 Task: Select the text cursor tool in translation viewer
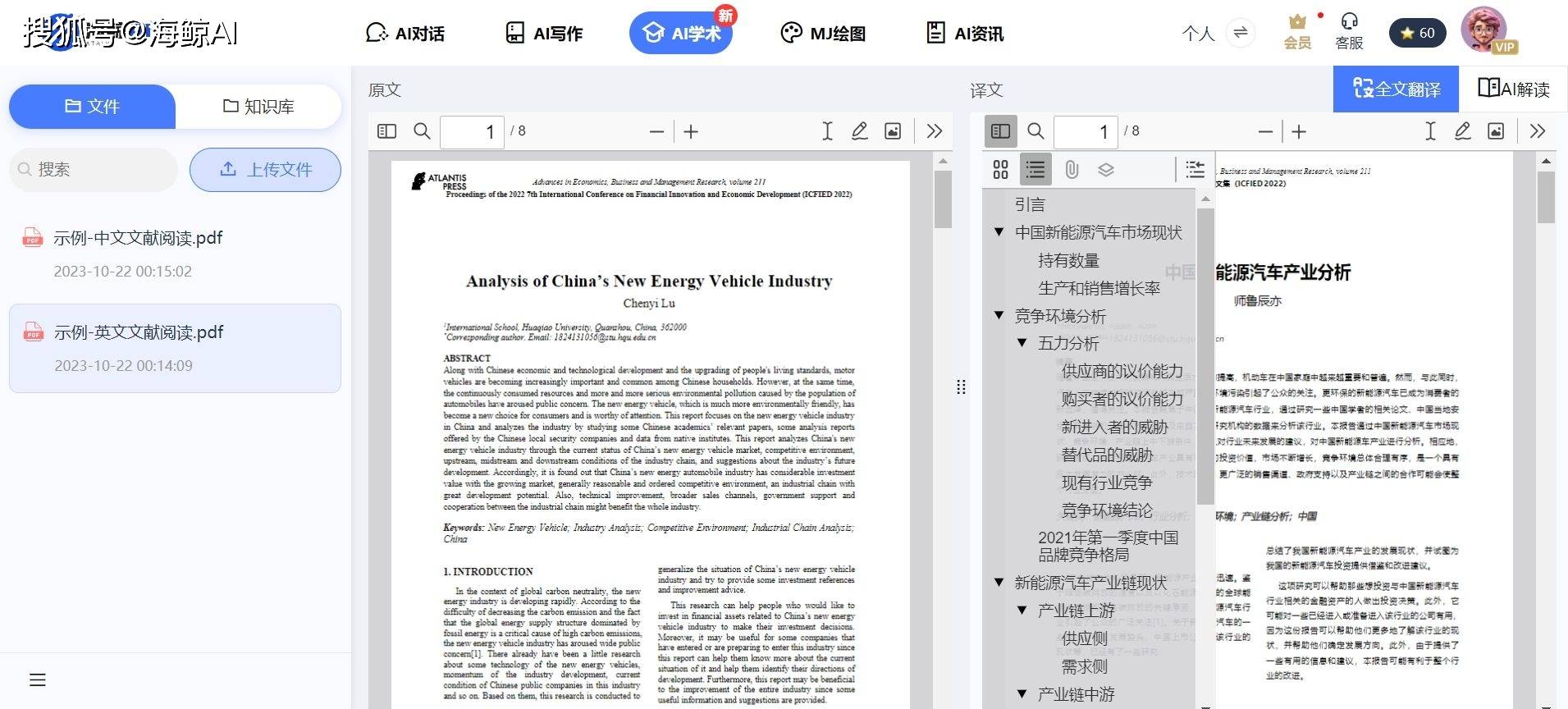coord(1430,131)
